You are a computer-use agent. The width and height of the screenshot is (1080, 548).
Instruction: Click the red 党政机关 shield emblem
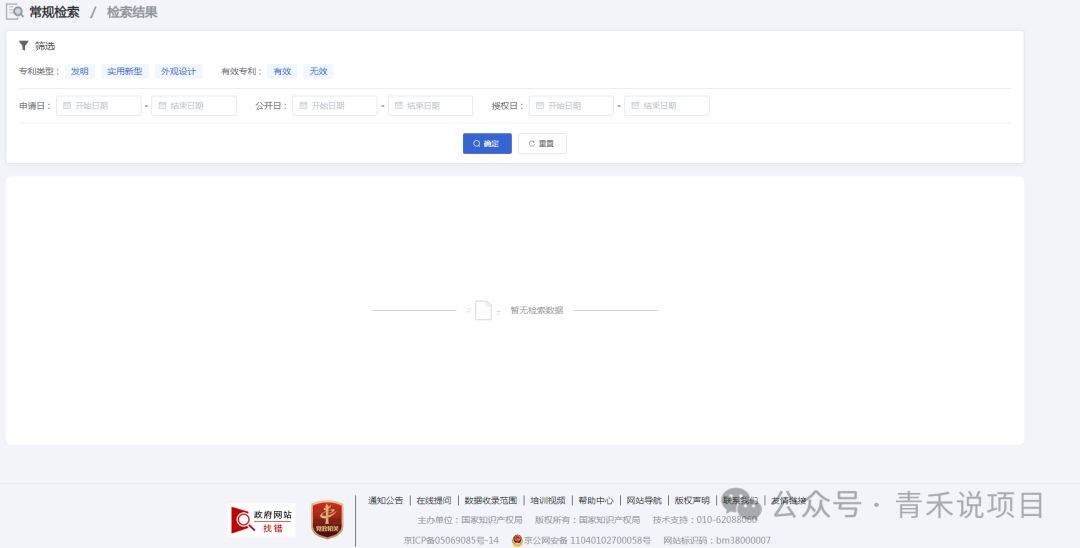(x=327, y=520)
